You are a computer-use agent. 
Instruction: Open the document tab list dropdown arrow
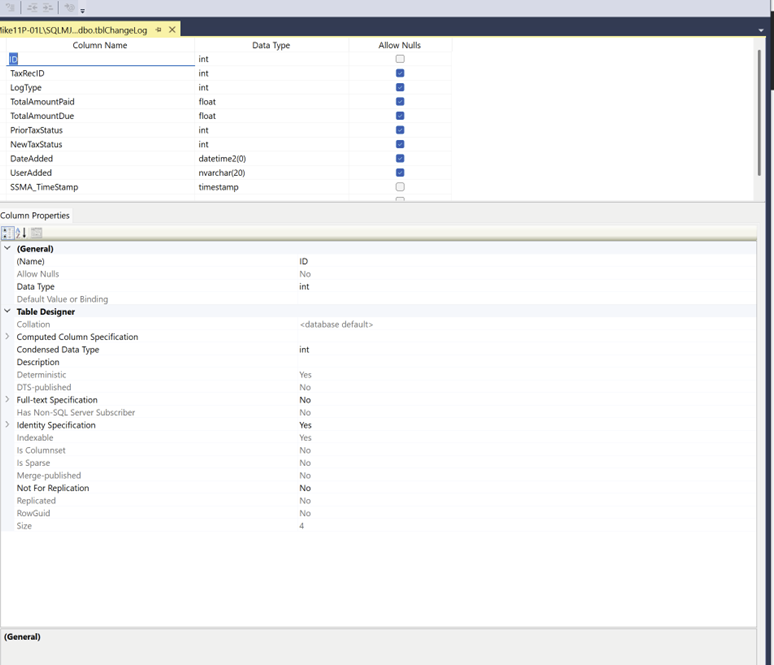click(x=761, y=30)
